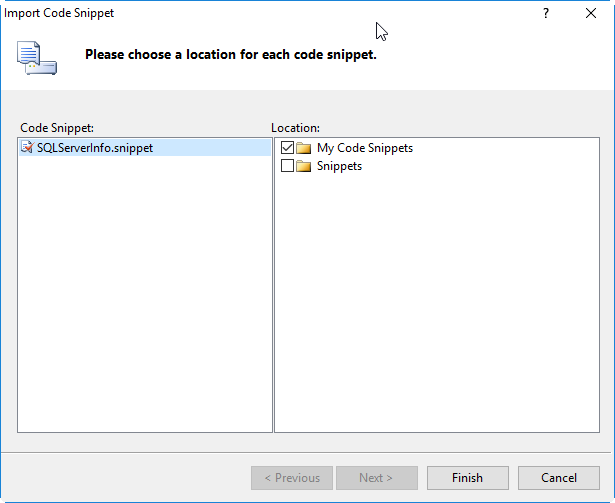Click the 'Location:' pane label
The width and height of the screenshot is (615, 503).
(295, 128)
